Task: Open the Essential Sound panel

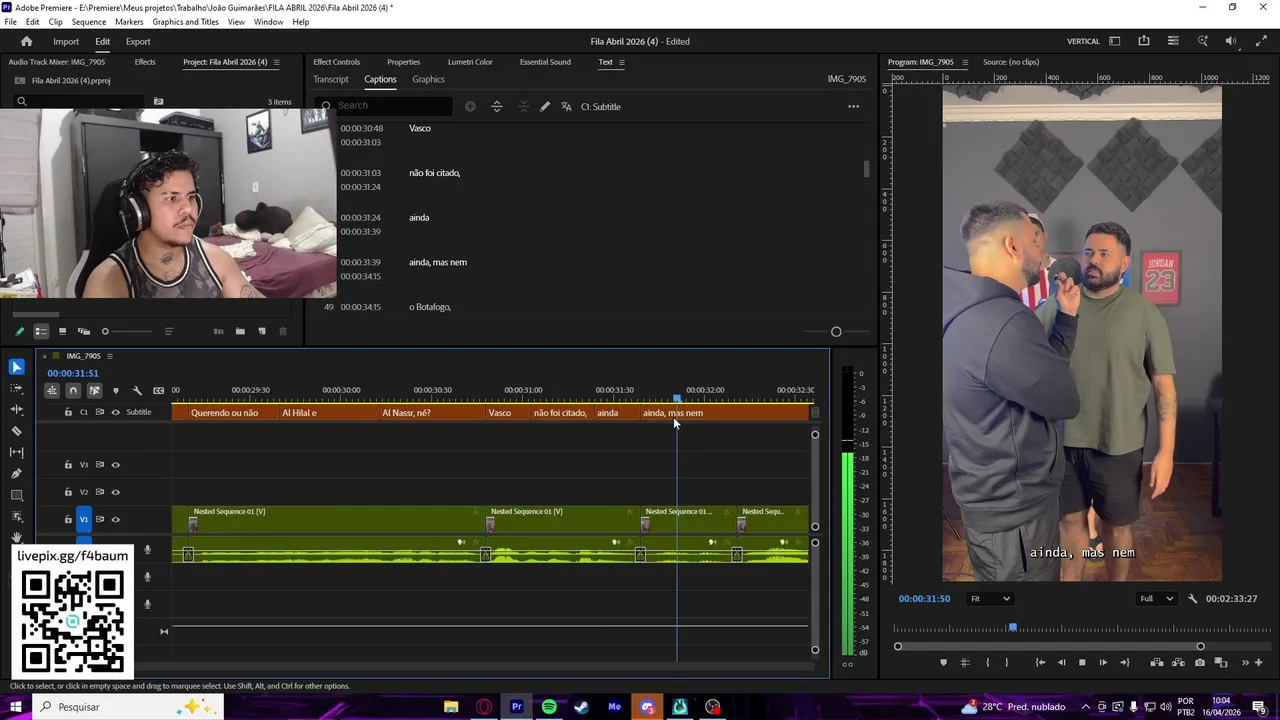Action: tap(545, 62)
